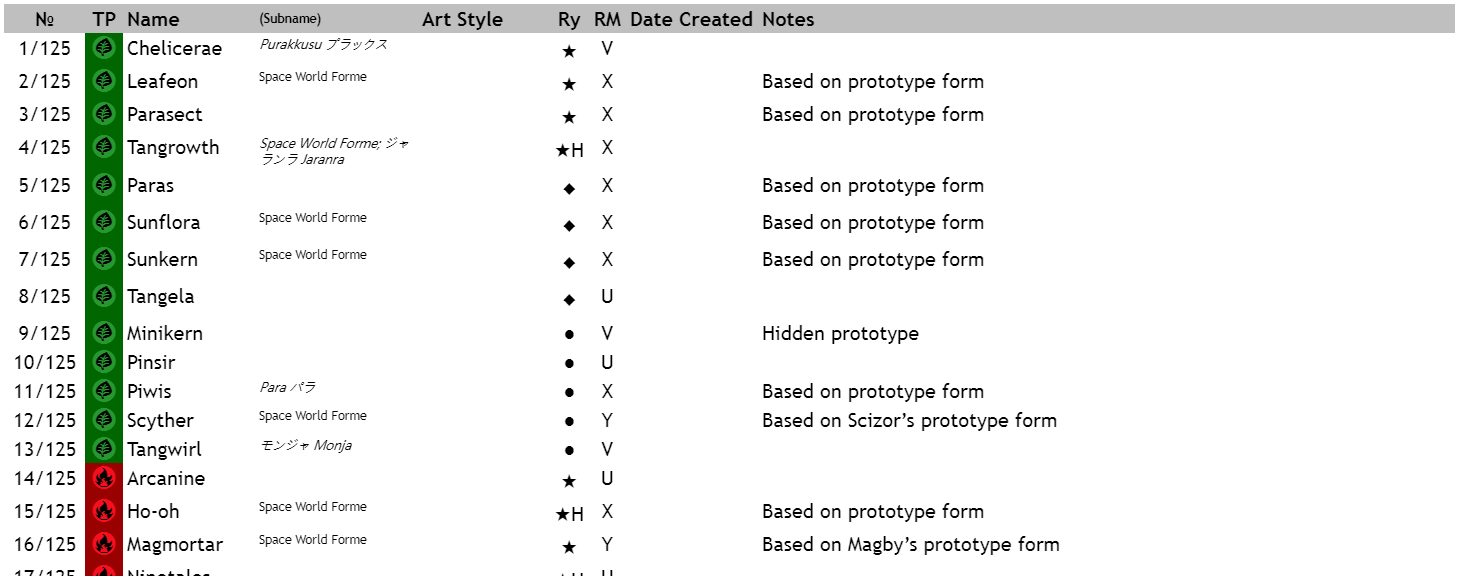Click the Notes column header
1459x576 pixels.
click(x=788, y=19)
